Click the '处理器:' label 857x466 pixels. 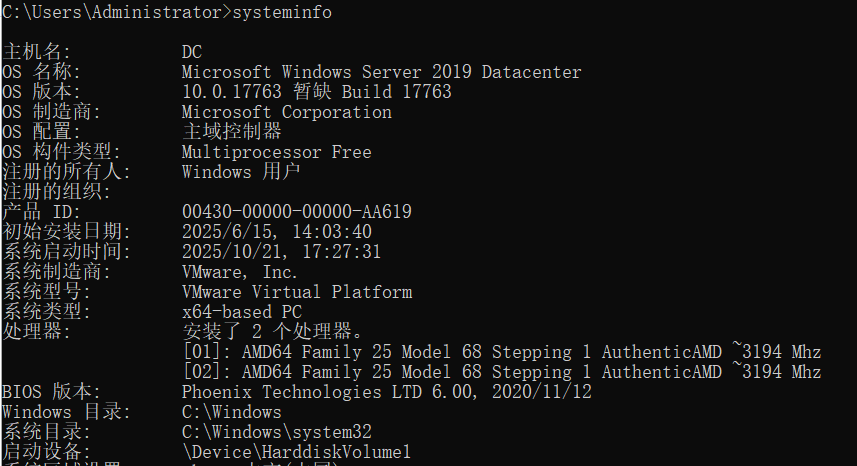pyautogui.click(x=37, y=331)
